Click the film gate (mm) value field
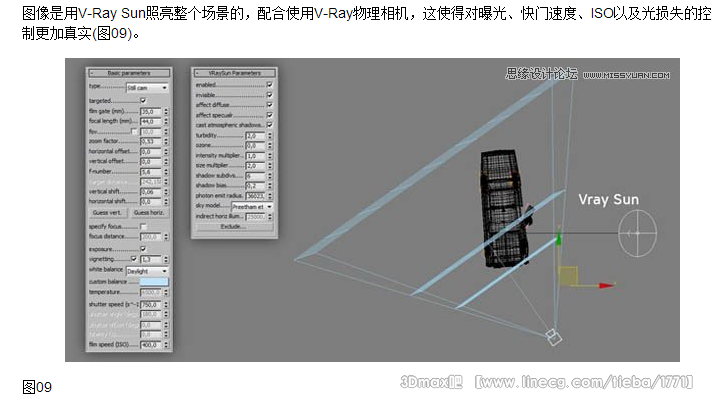 pyautogui.click(x=151, y=111)
